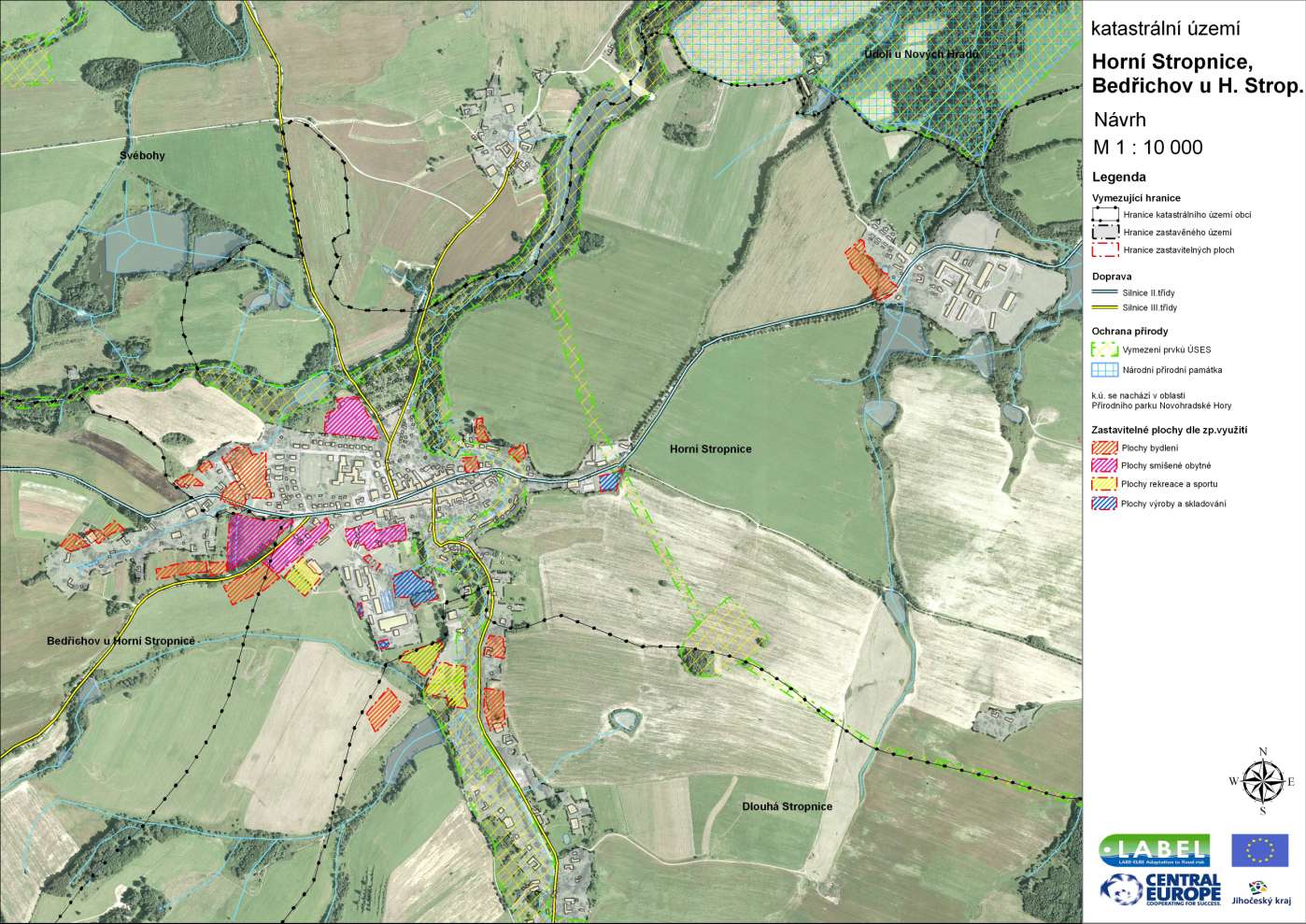The image size is (1306, 924).
Task: Click the magenta plot north of the village centre
Action: tap(353, 418)
